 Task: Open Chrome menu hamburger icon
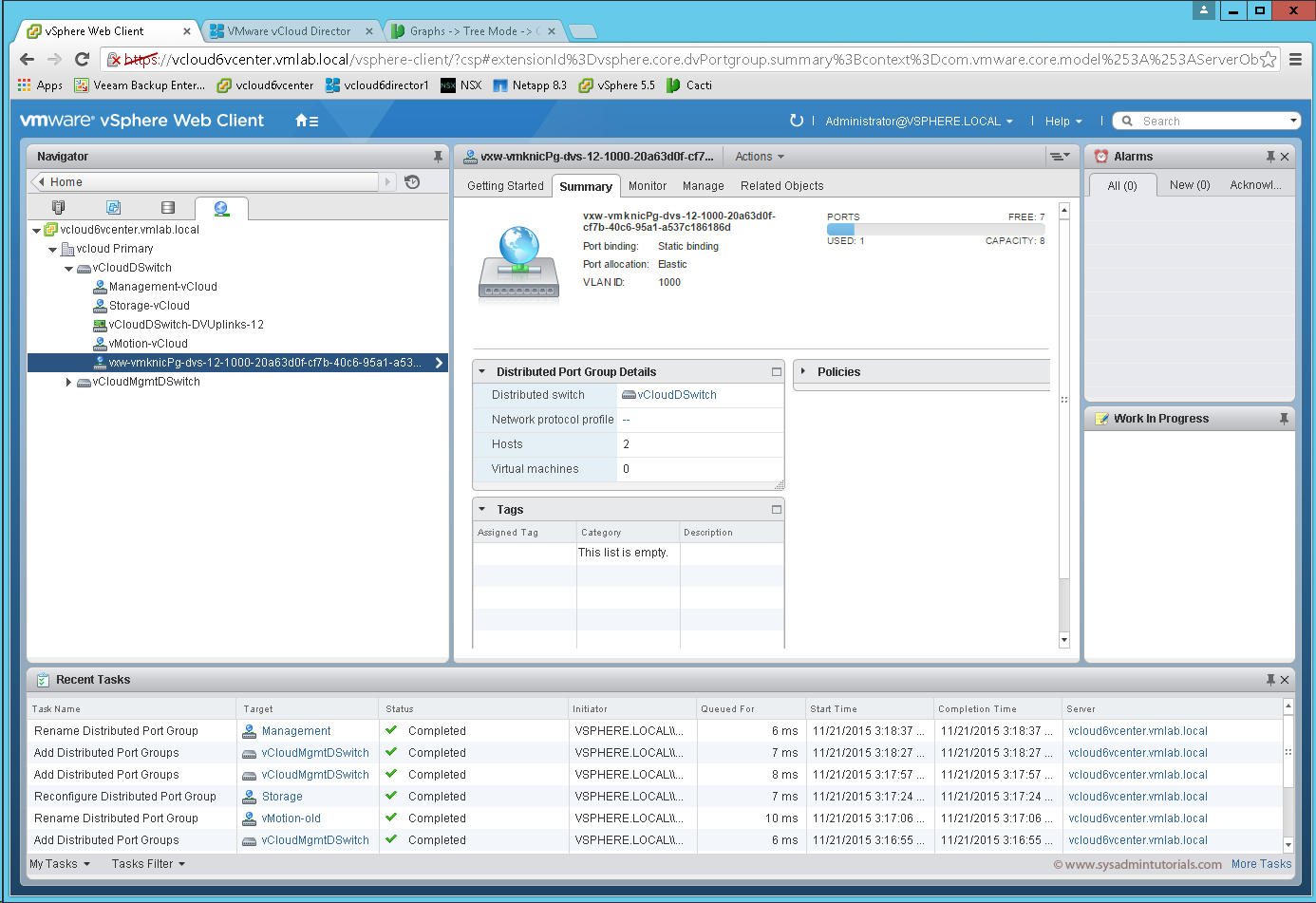(x=1295, y=59)
